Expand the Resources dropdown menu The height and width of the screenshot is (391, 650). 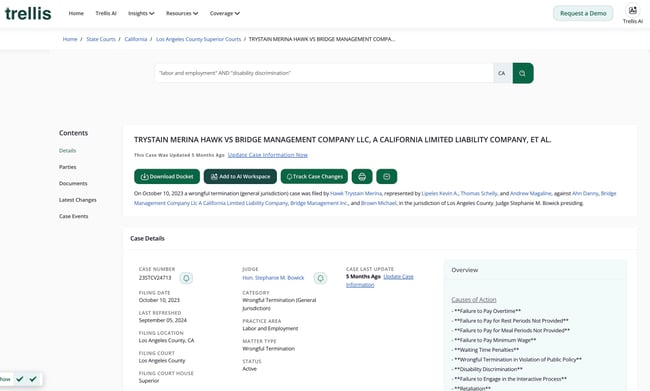click(182, 13)
